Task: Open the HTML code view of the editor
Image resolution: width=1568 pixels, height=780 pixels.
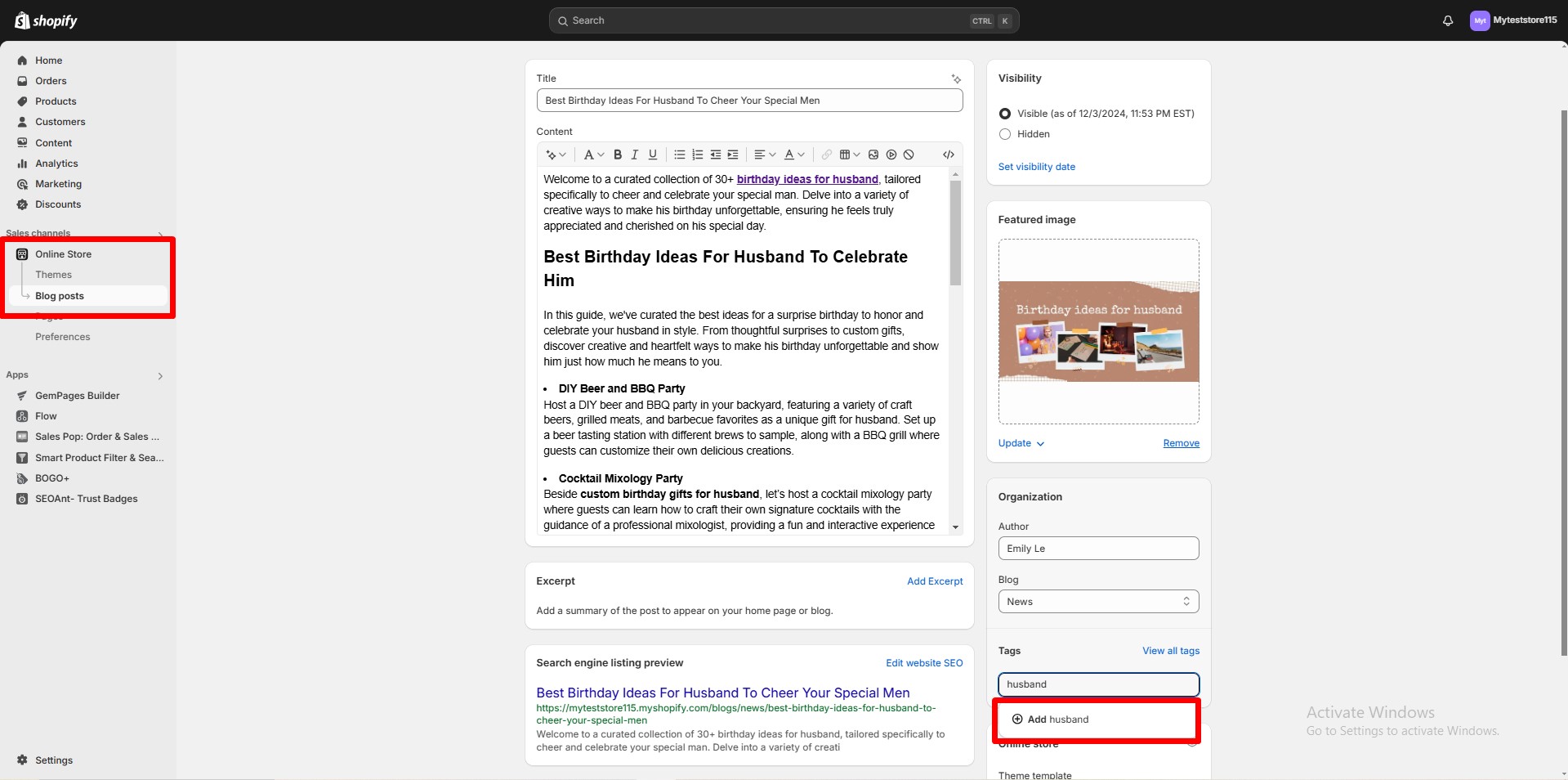Action: click(x=949, y=155)
